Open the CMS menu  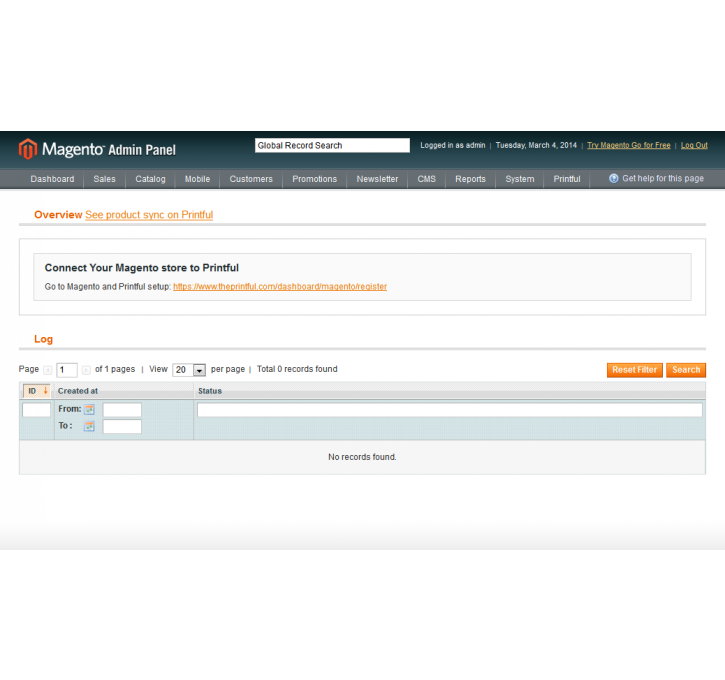click(x=427, y=179)
